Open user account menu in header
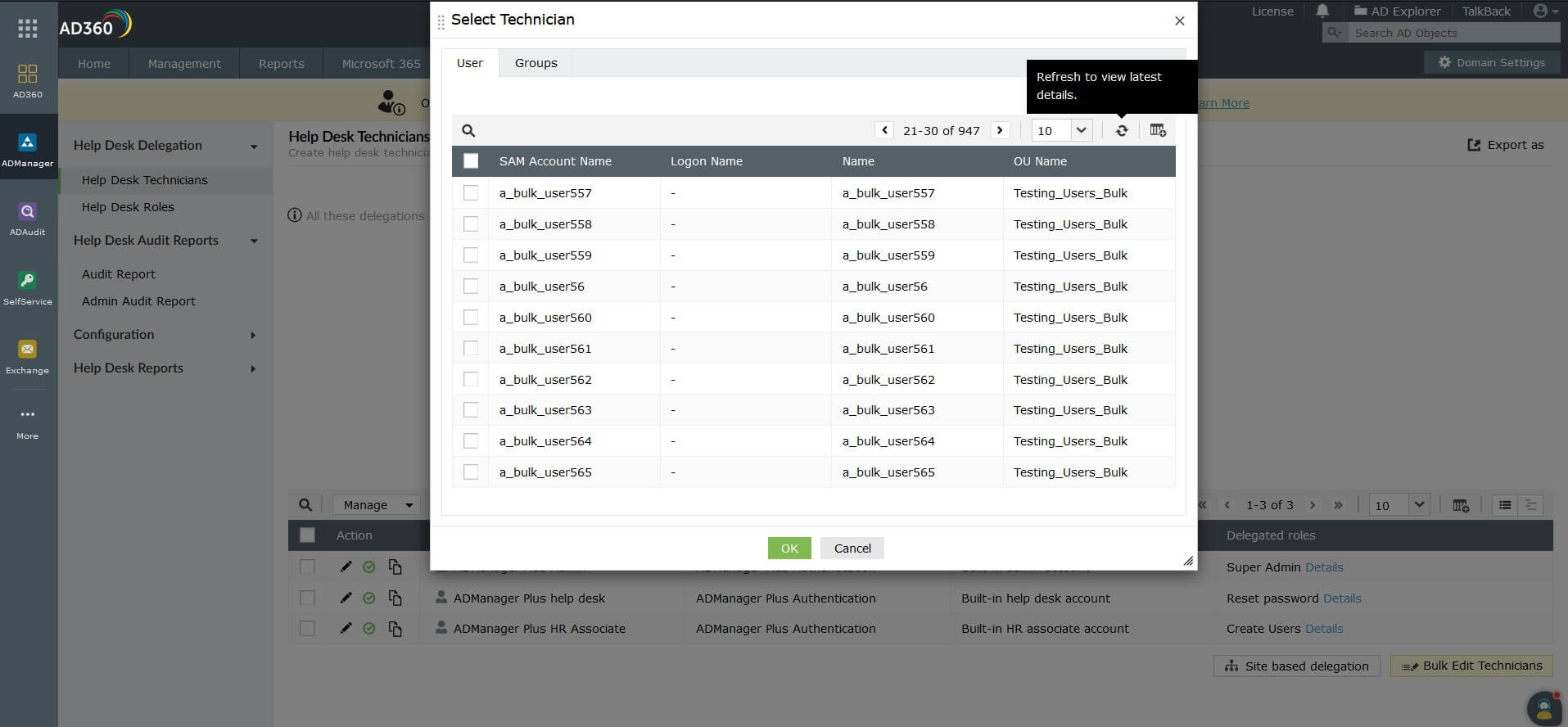Screen dimensions: 1568x727 [x=1545, y=11]
